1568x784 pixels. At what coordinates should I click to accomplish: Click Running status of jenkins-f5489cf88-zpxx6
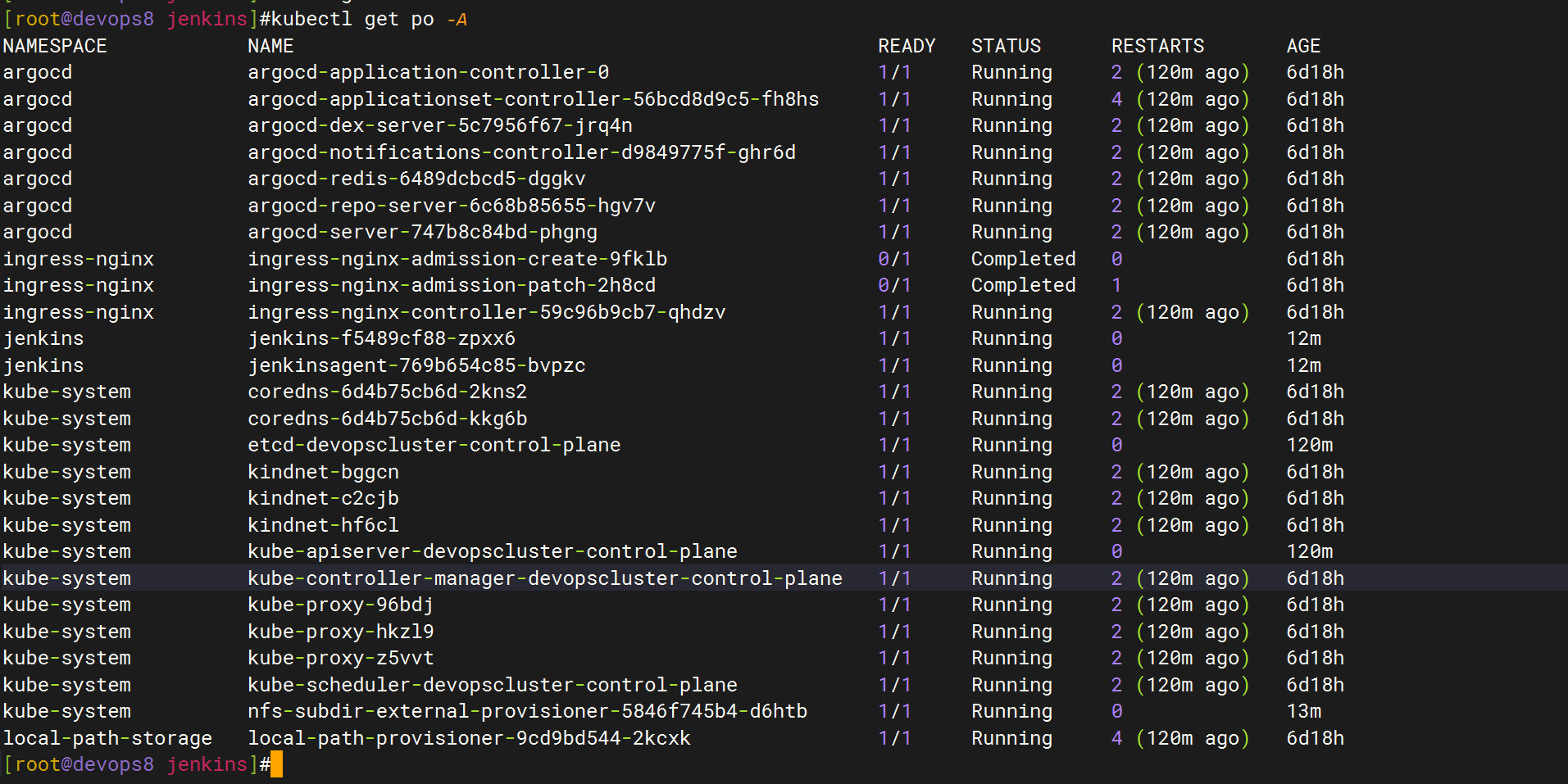coord(1011,338)
